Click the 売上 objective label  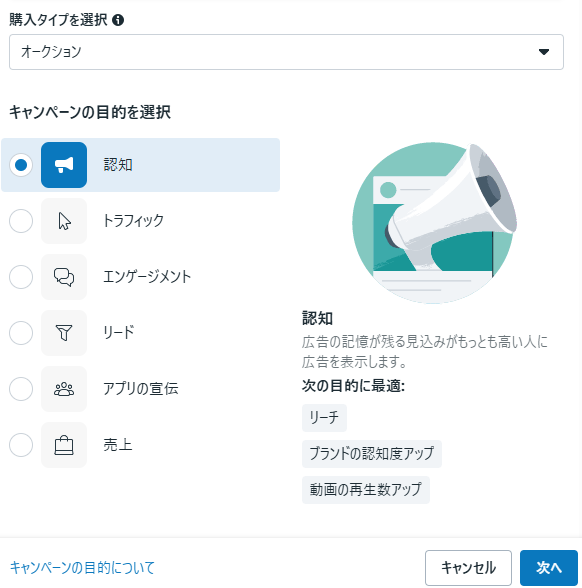(118, 445)
